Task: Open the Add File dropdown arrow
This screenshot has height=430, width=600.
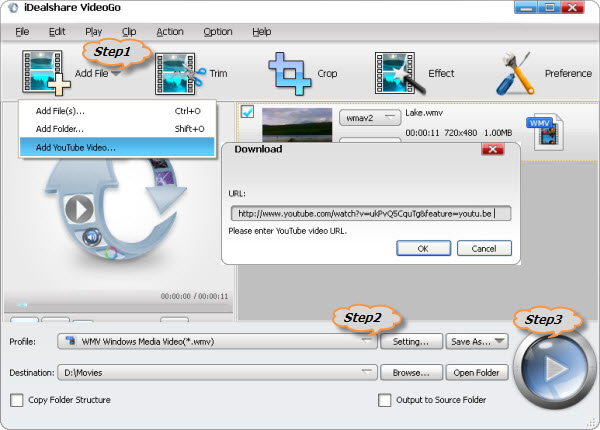Action: (116, 73)
